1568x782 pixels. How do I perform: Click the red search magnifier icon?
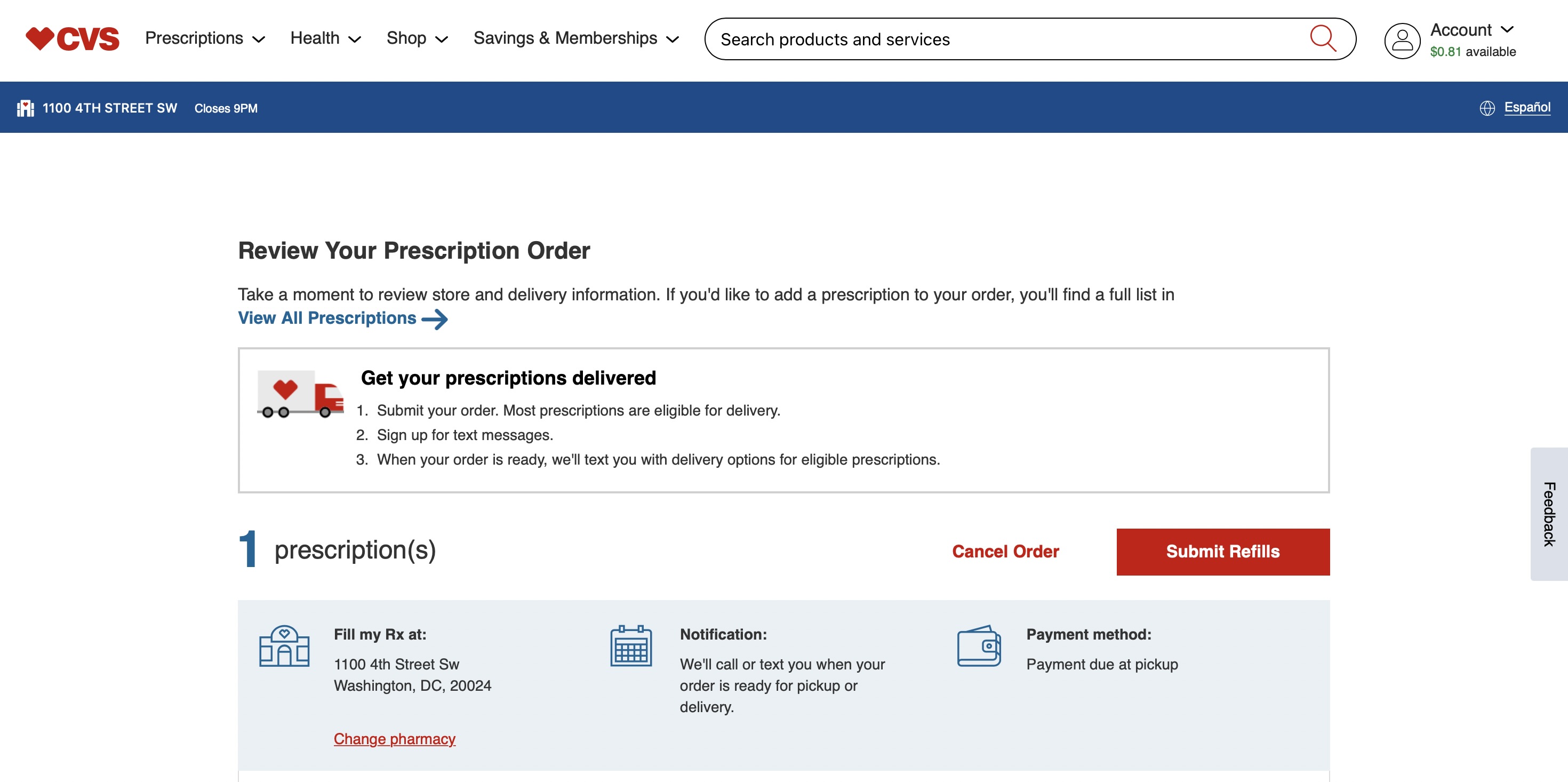pyautogui.click(x=1322, y=38)
